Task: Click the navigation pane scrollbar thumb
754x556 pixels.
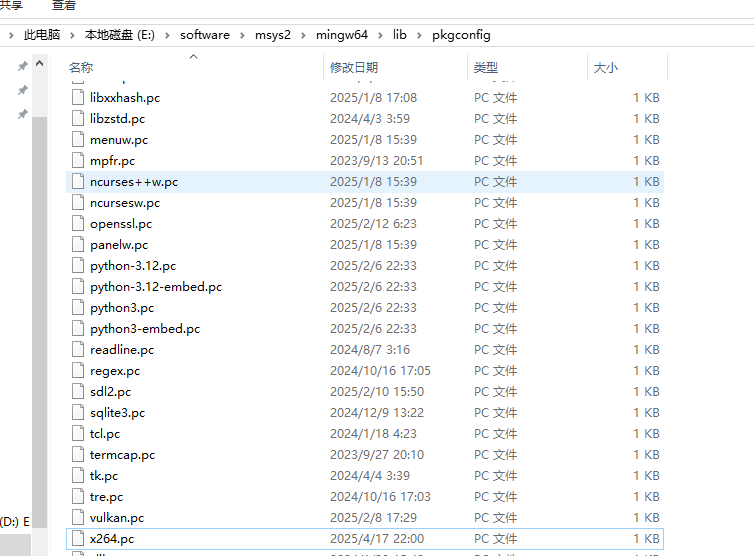Action: tap(39, 322)
